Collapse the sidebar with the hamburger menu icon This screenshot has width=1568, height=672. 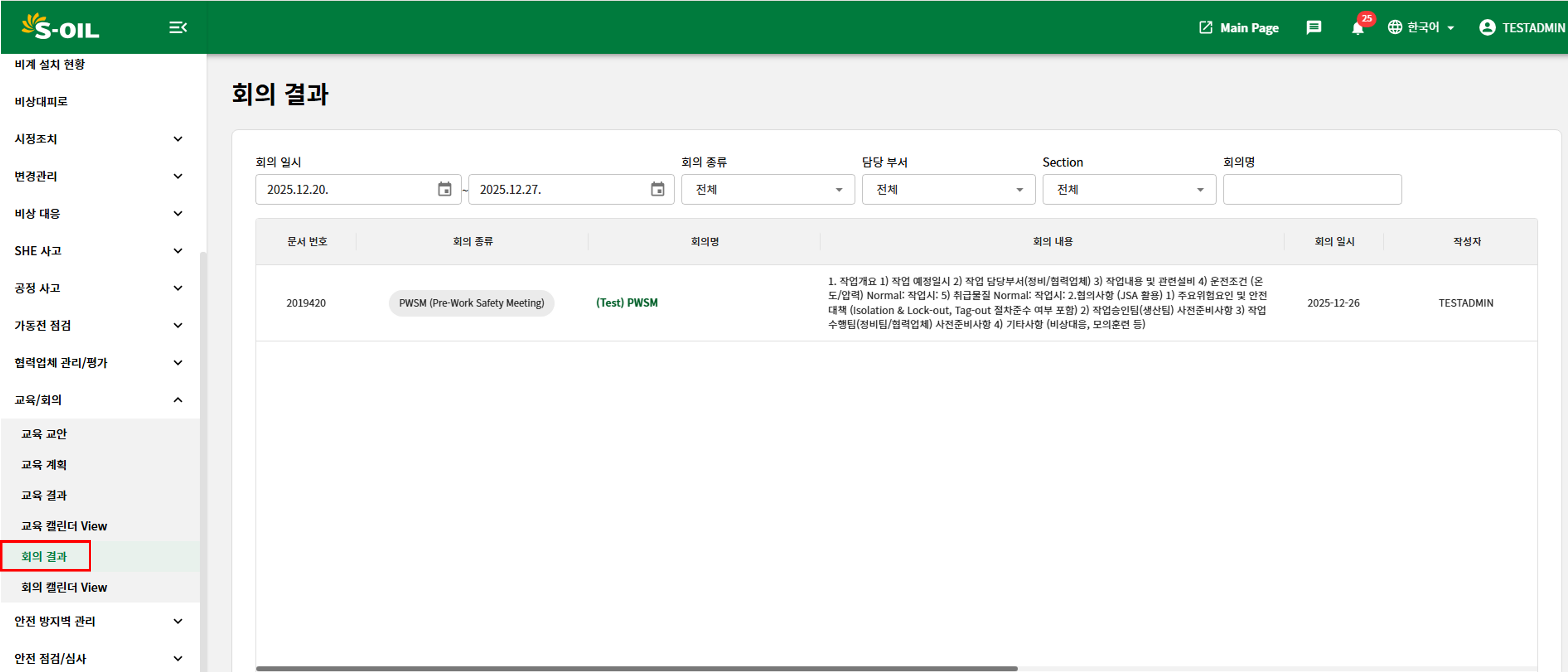click(x=178, y=27)
